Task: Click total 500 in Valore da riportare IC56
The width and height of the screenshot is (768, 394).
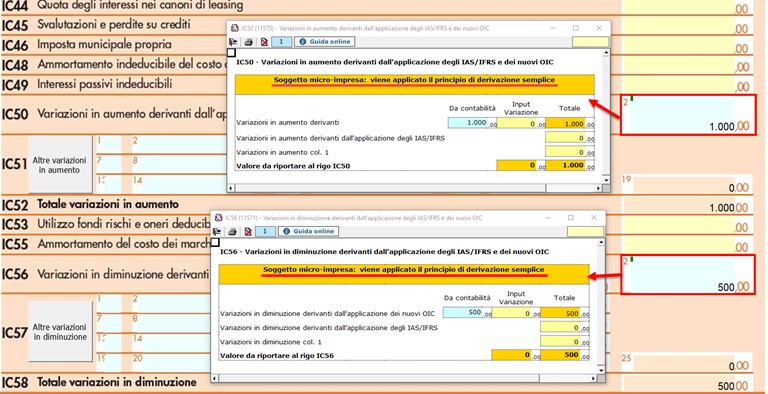Action: (560, 355)
